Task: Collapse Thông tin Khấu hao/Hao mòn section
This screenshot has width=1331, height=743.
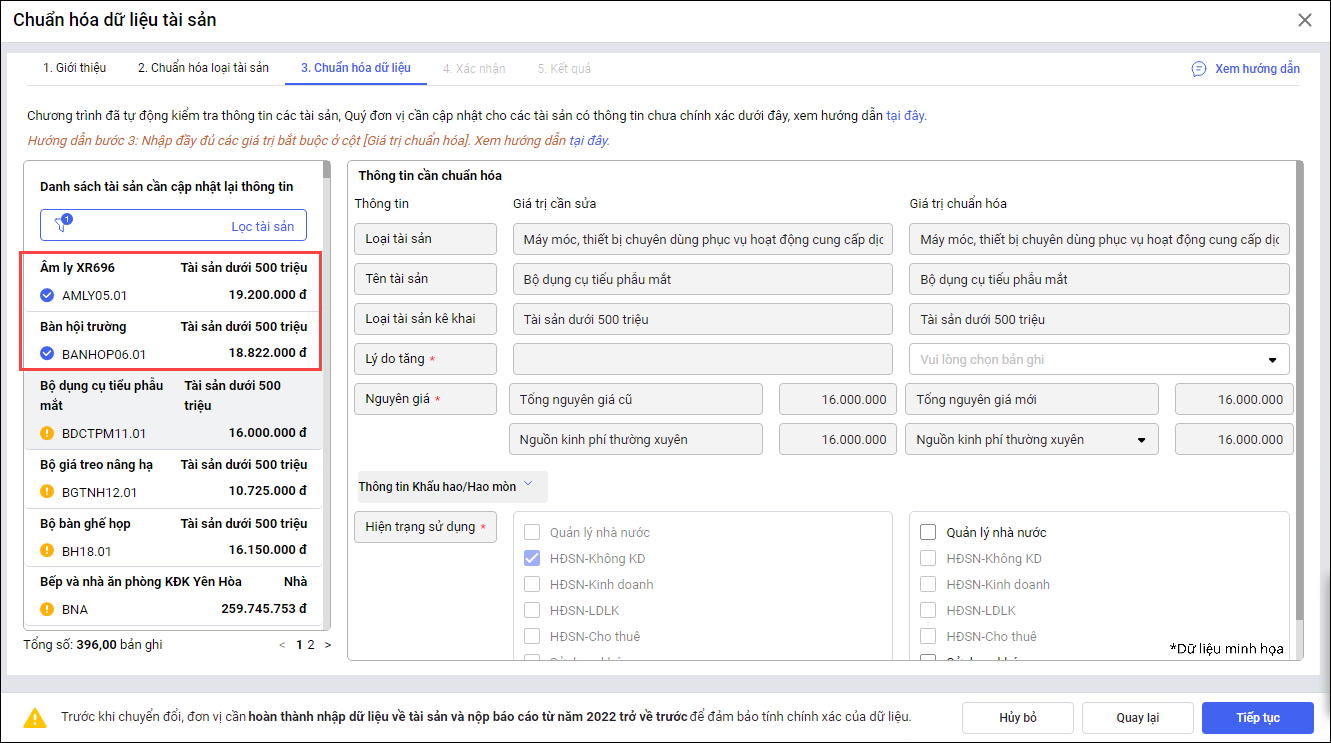Action: pos(528,485)
